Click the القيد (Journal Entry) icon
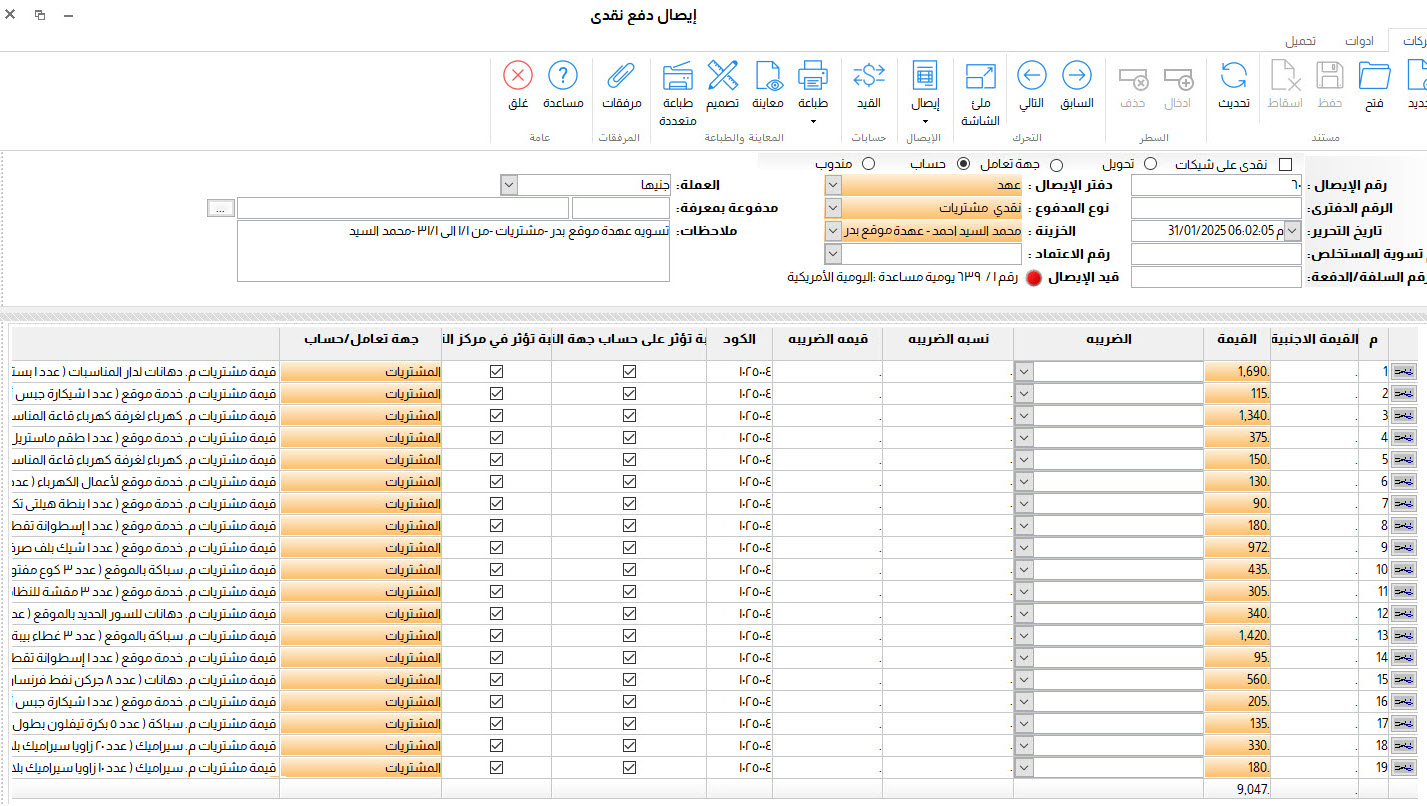This screenshot has width=1427, height=806. (x=868, y=76)
